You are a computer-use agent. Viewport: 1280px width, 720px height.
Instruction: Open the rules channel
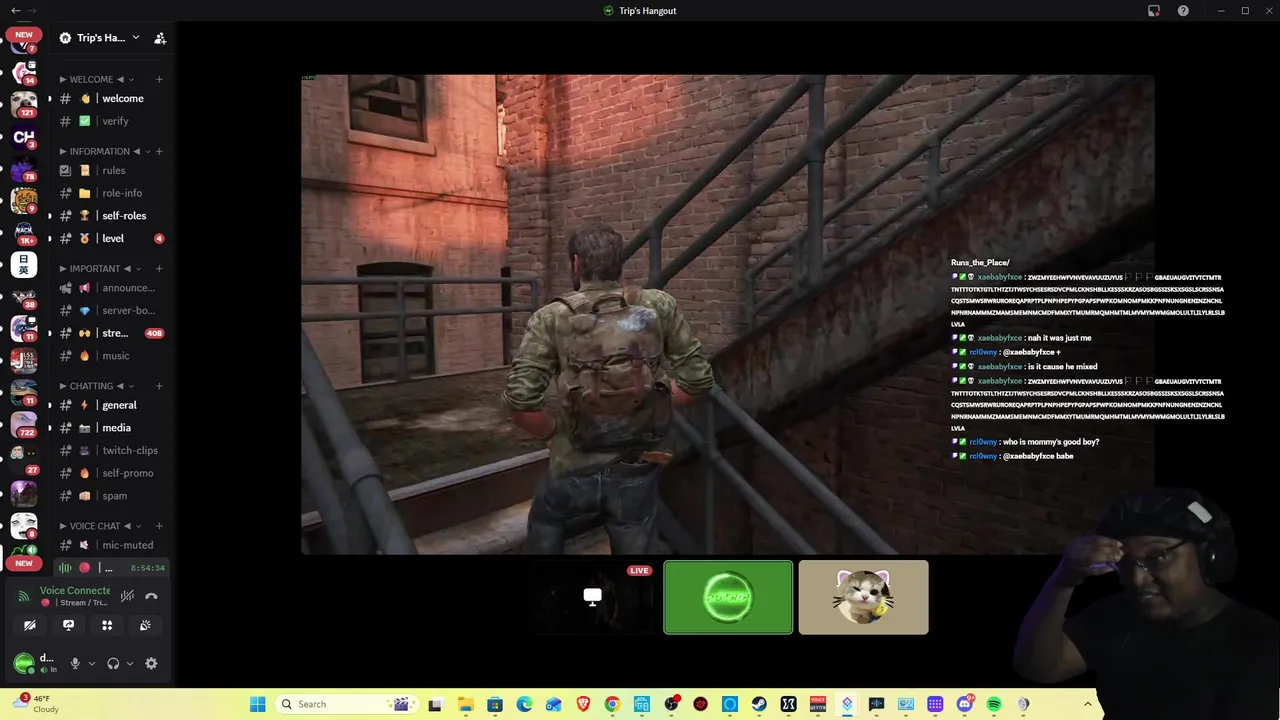pyautogui.click(x=111, y=170)
